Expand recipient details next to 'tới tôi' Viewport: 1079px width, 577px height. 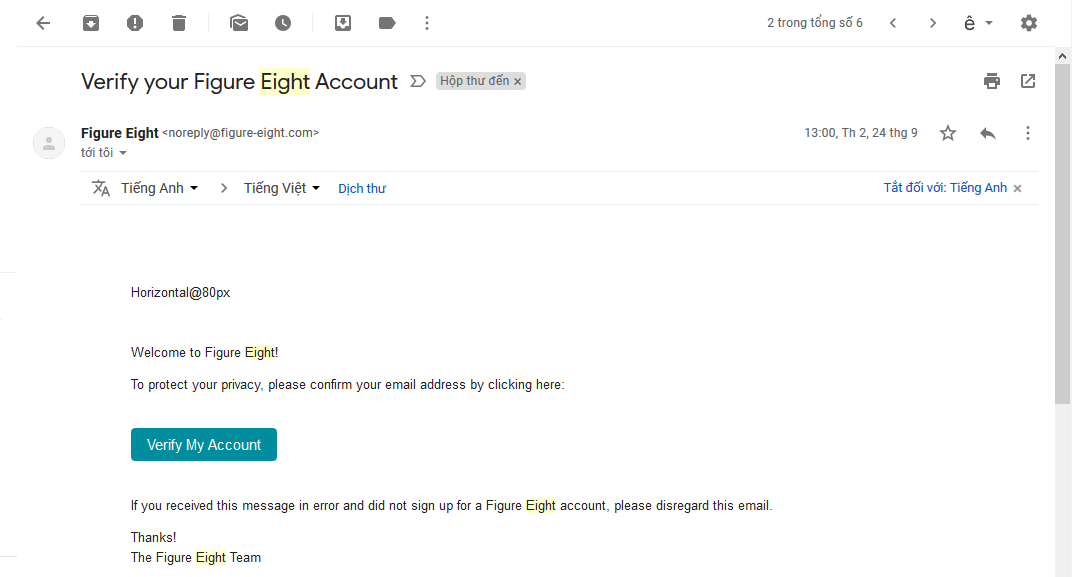click(x=123, y=153)
